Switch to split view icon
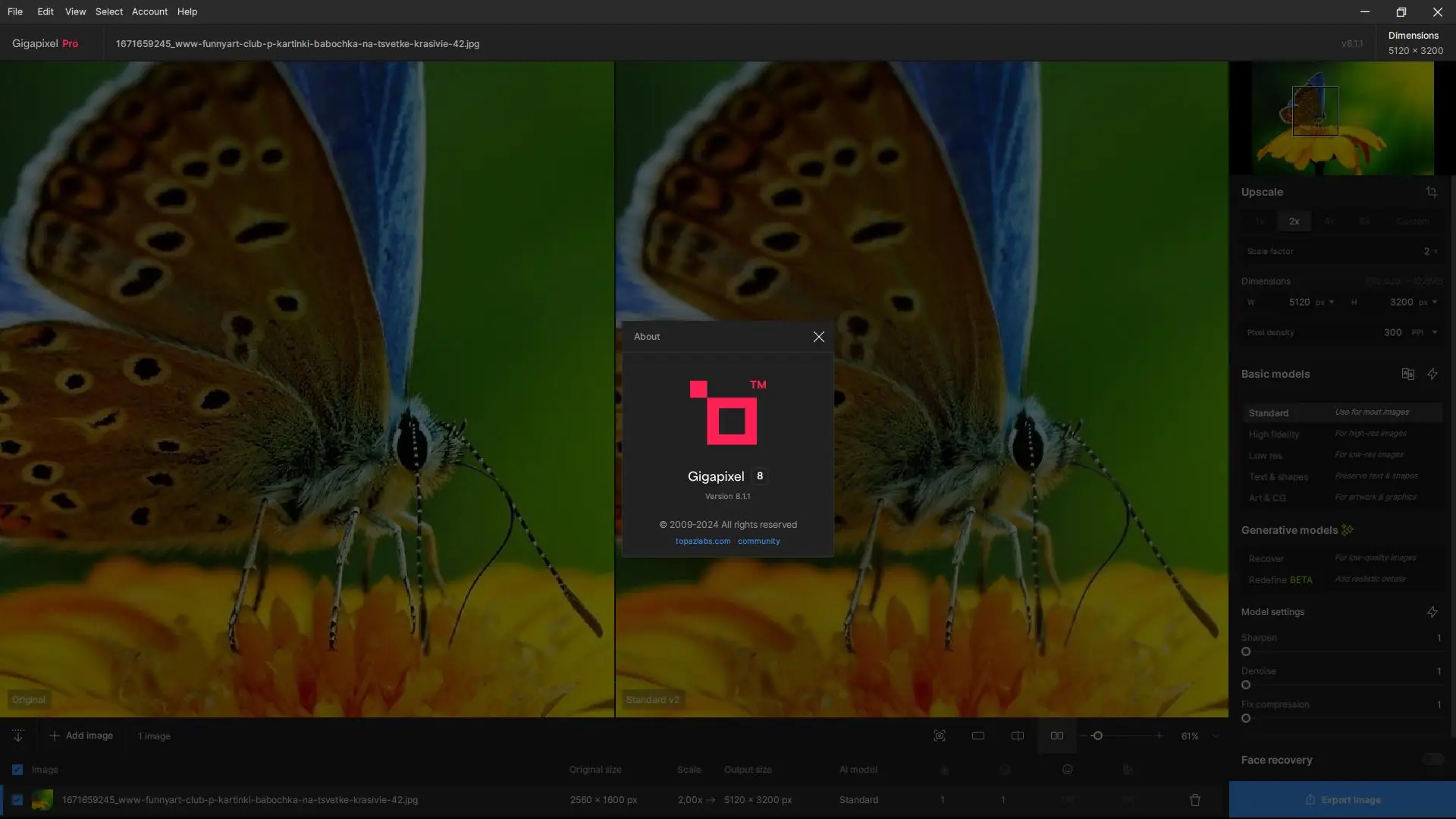 pyautogui.click(x=1017, y=736)
